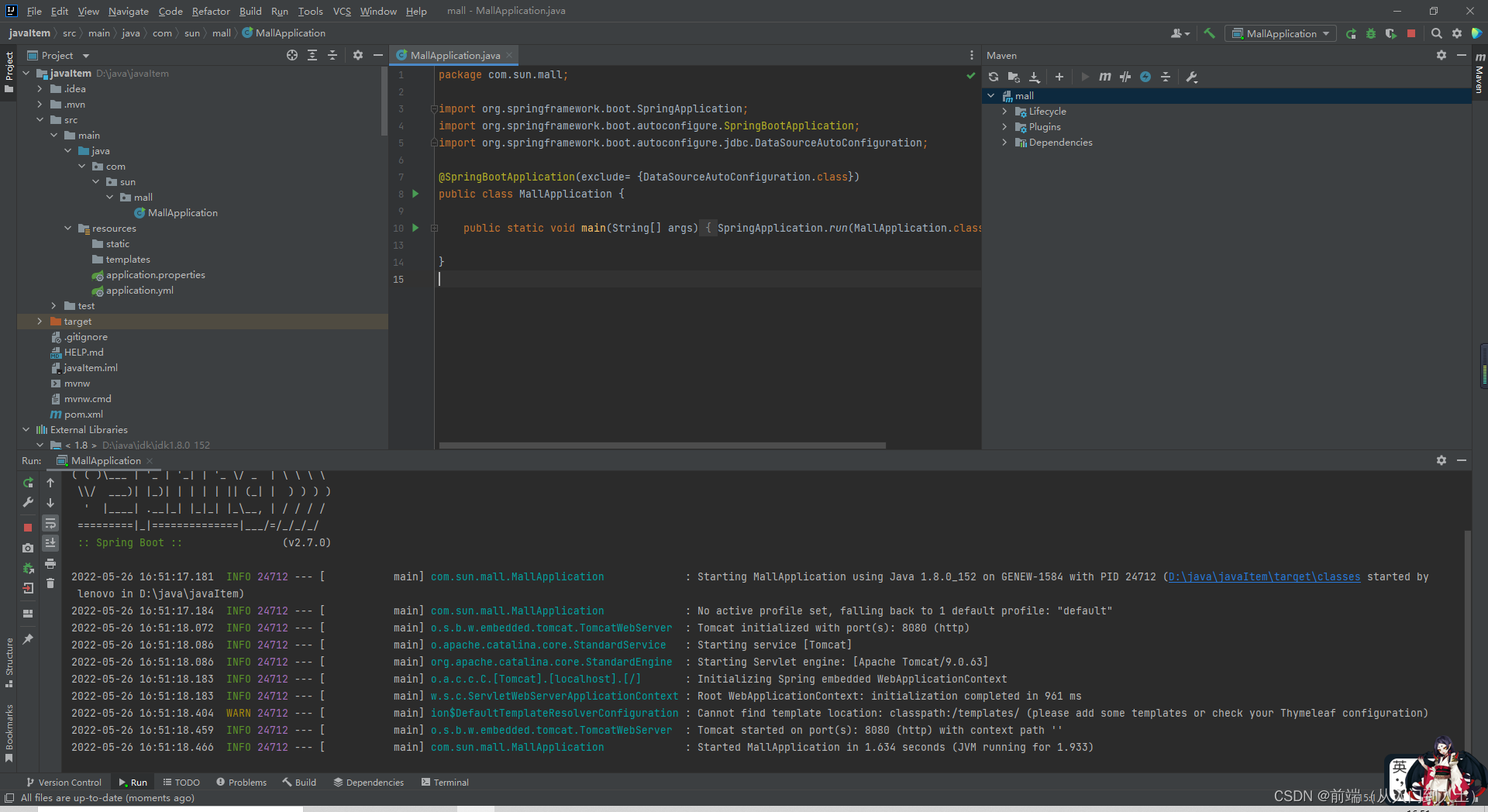Open the Refactor menu

(211, 11)
